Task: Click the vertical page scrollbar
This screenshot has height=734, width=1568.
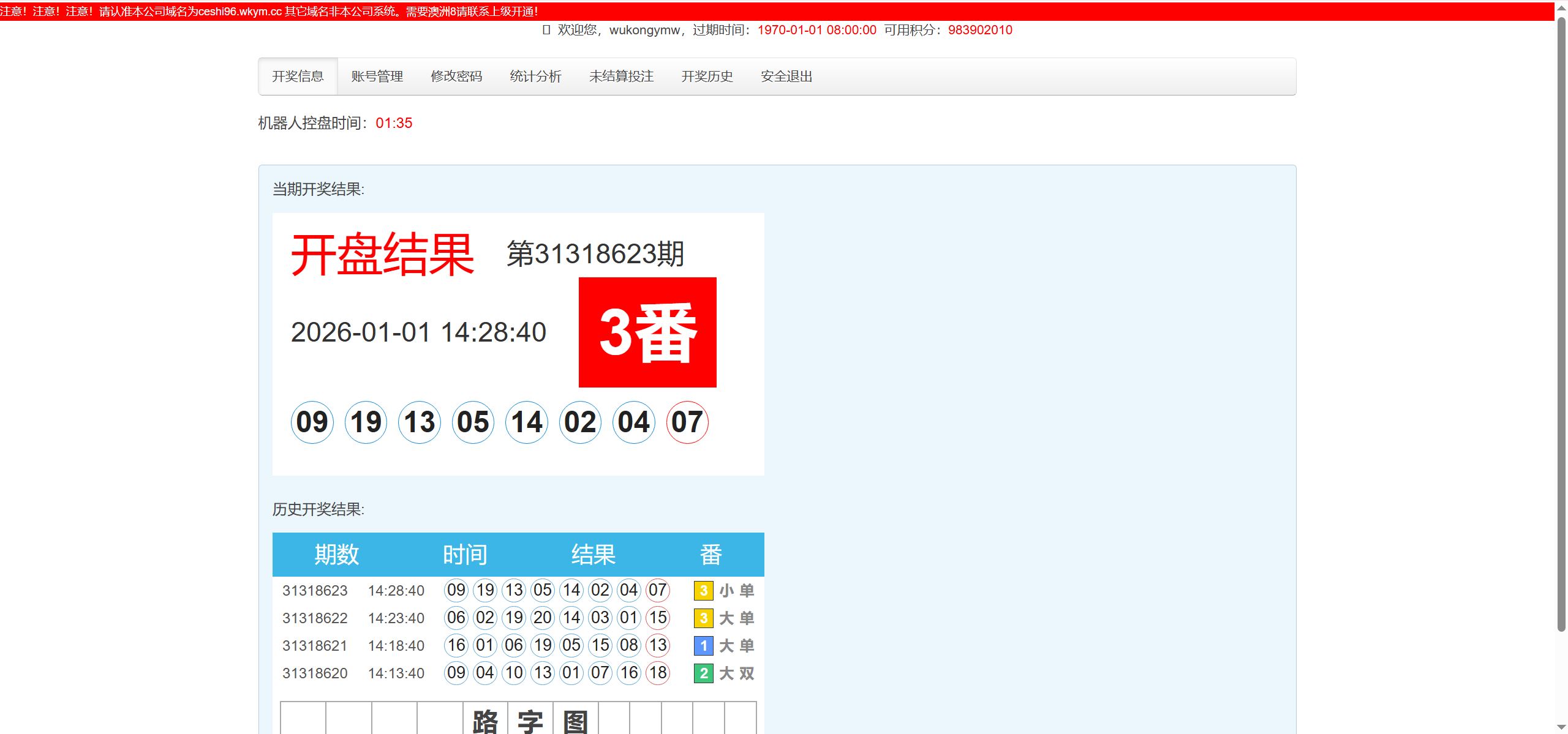Action: [1561, 324]
